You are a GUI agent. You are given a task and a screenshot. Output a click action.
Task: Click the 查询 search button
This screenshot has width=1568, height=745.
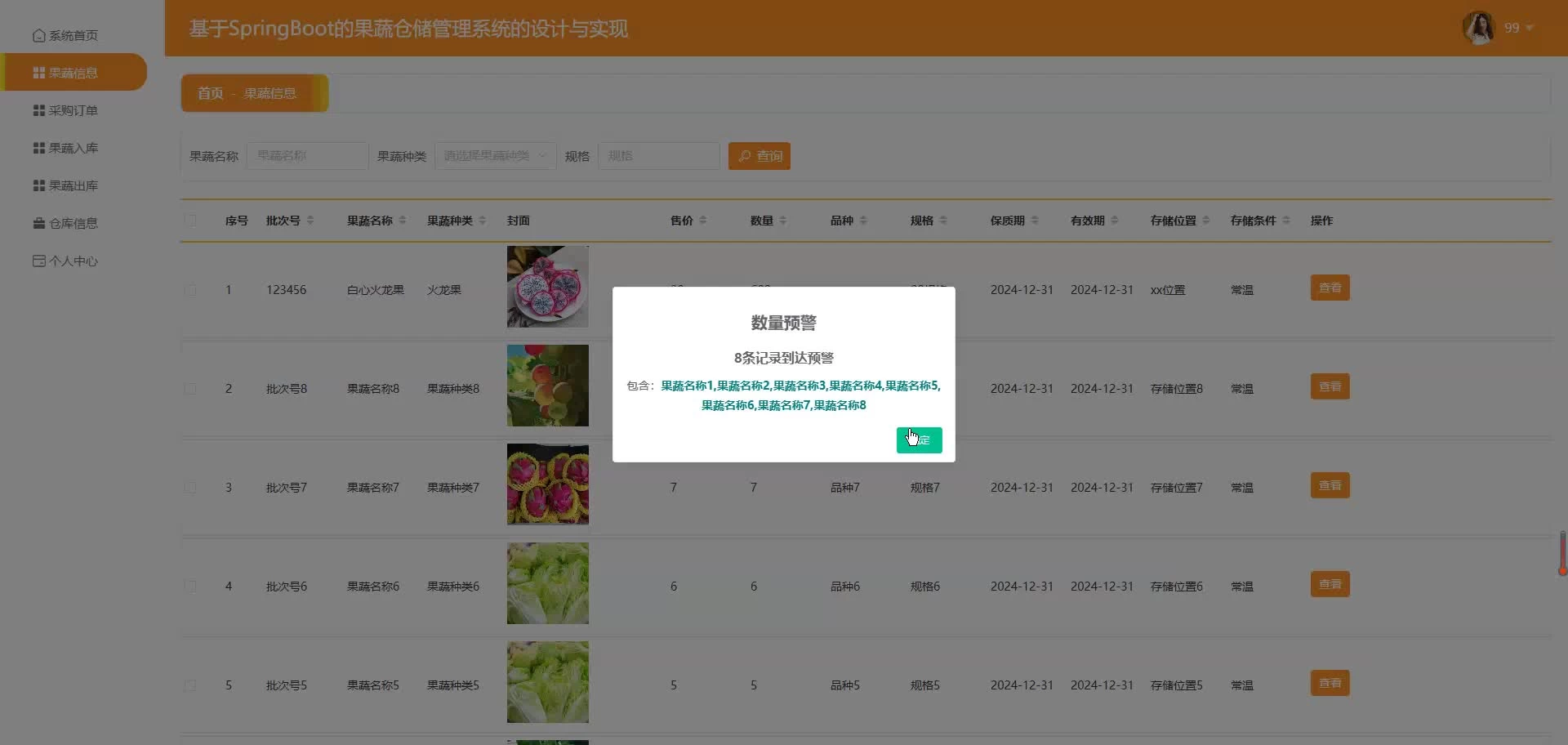(759, 156)
